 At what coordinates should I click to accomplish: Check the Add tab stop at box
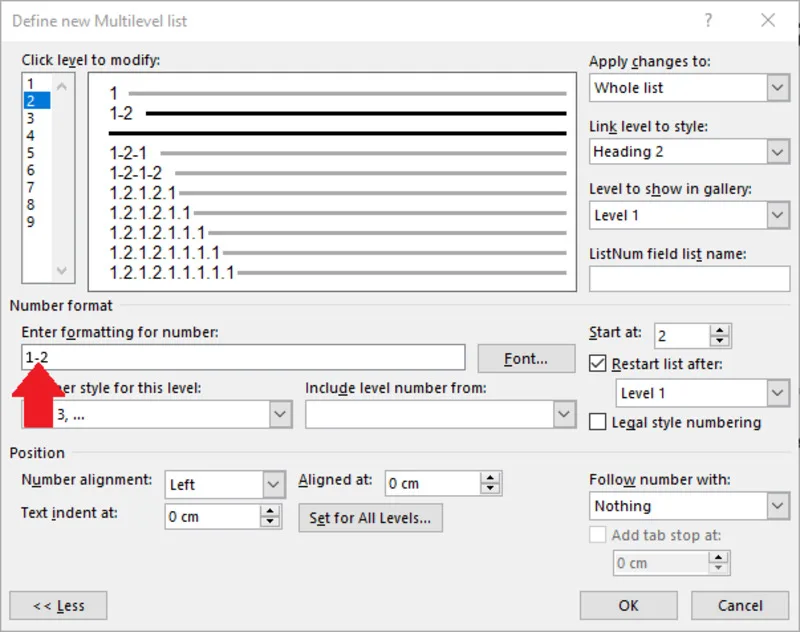597,535
